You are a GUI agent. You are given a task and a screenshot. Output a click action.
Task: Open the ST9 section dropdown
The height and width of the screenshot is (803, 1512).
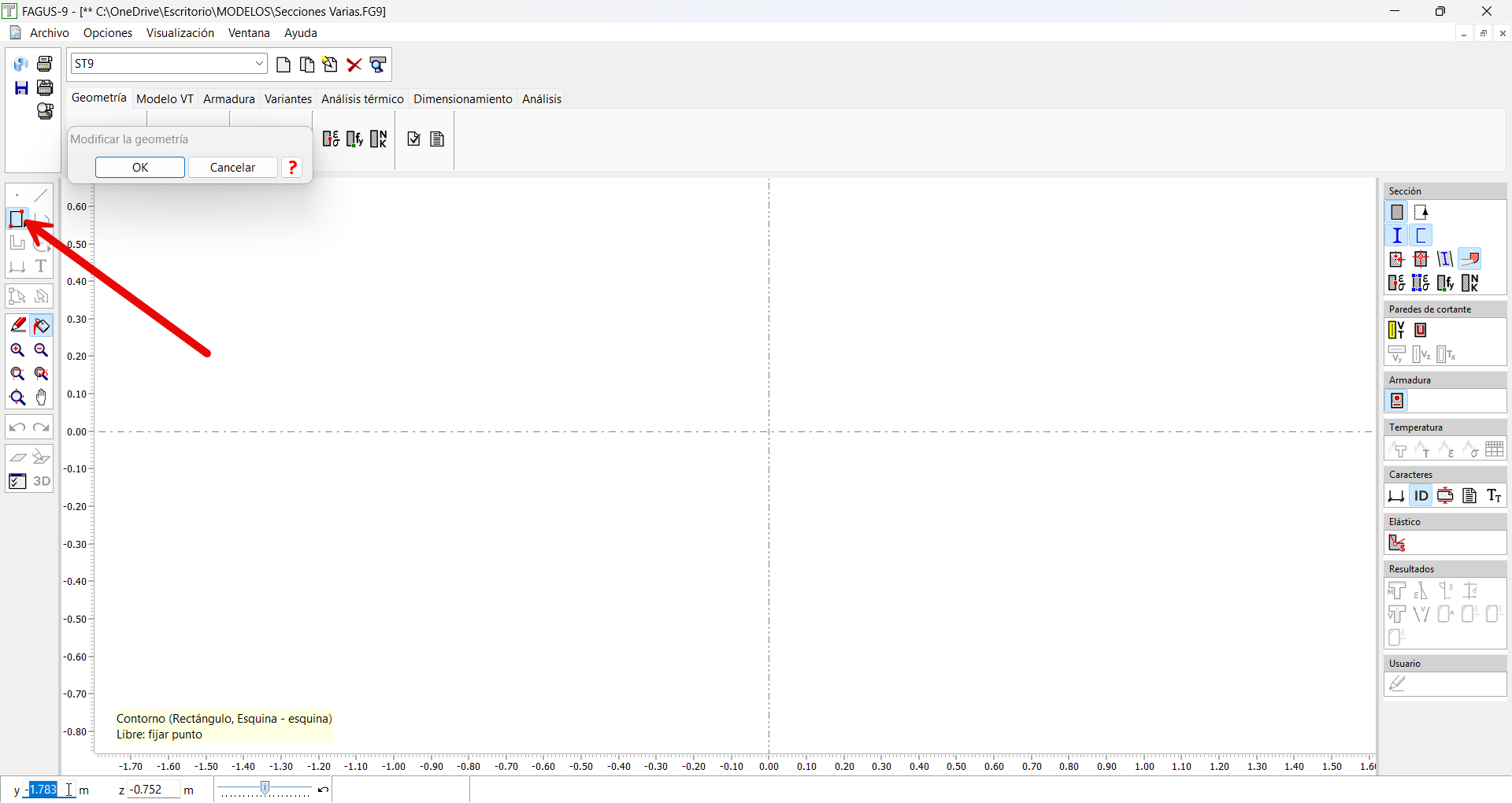[x=259, y=64]
